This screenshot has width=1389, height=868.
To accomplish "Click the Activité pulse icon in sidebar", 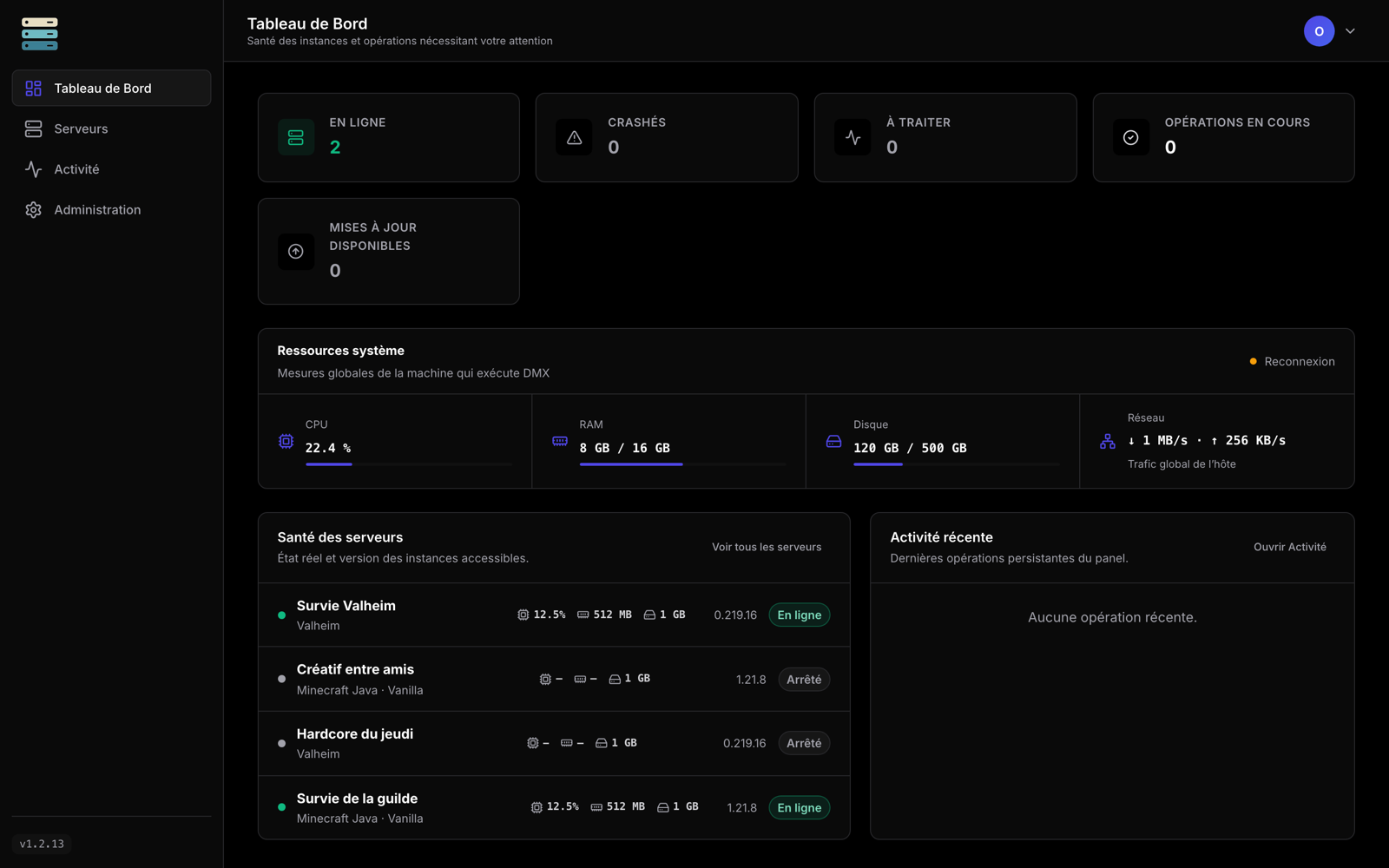I will click(x=33, y=169).
